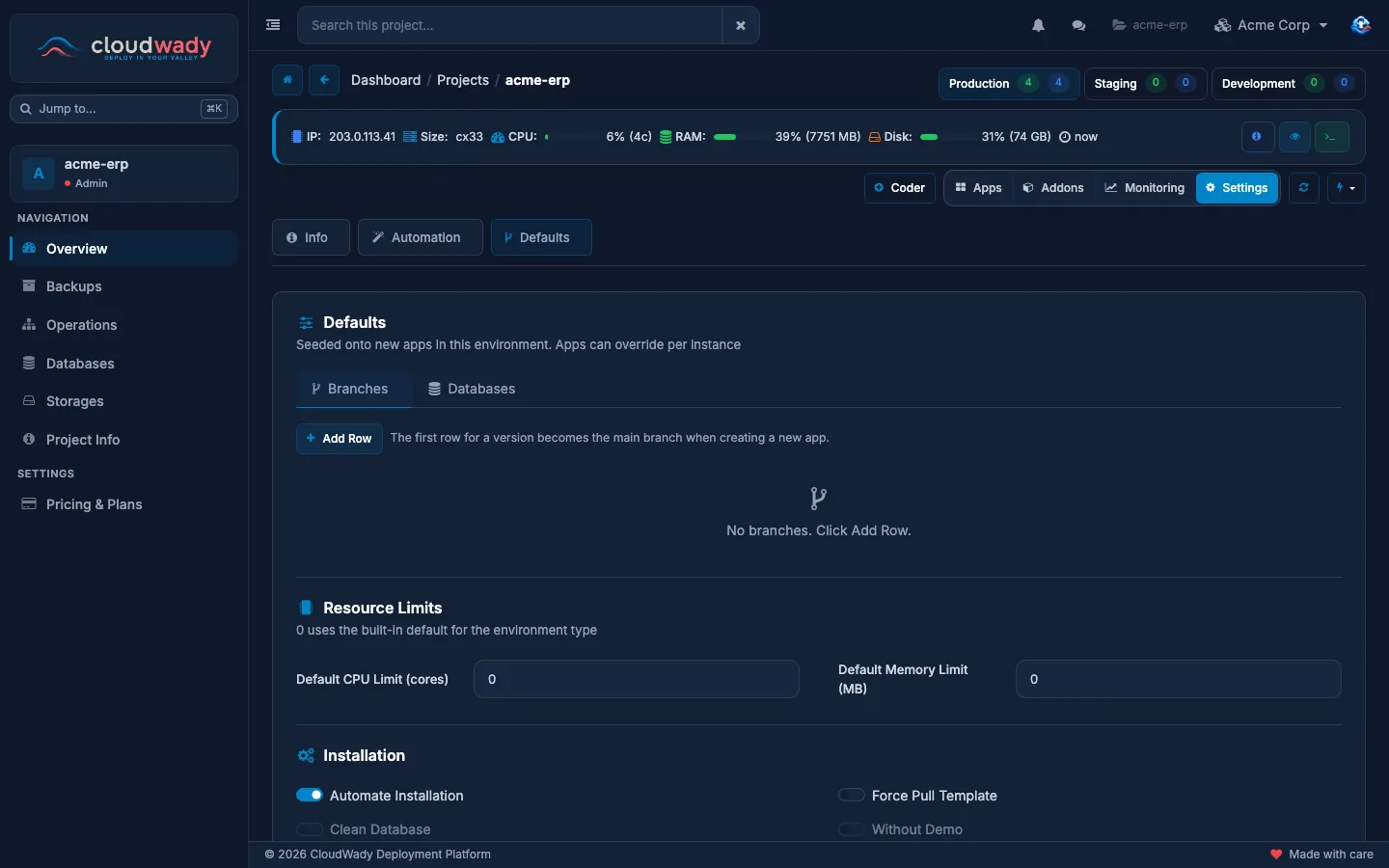The image size is (1389, 868).
Task: Click the Default Memory Limit input
Action: pyautogui.click(x=1179, y=679)
